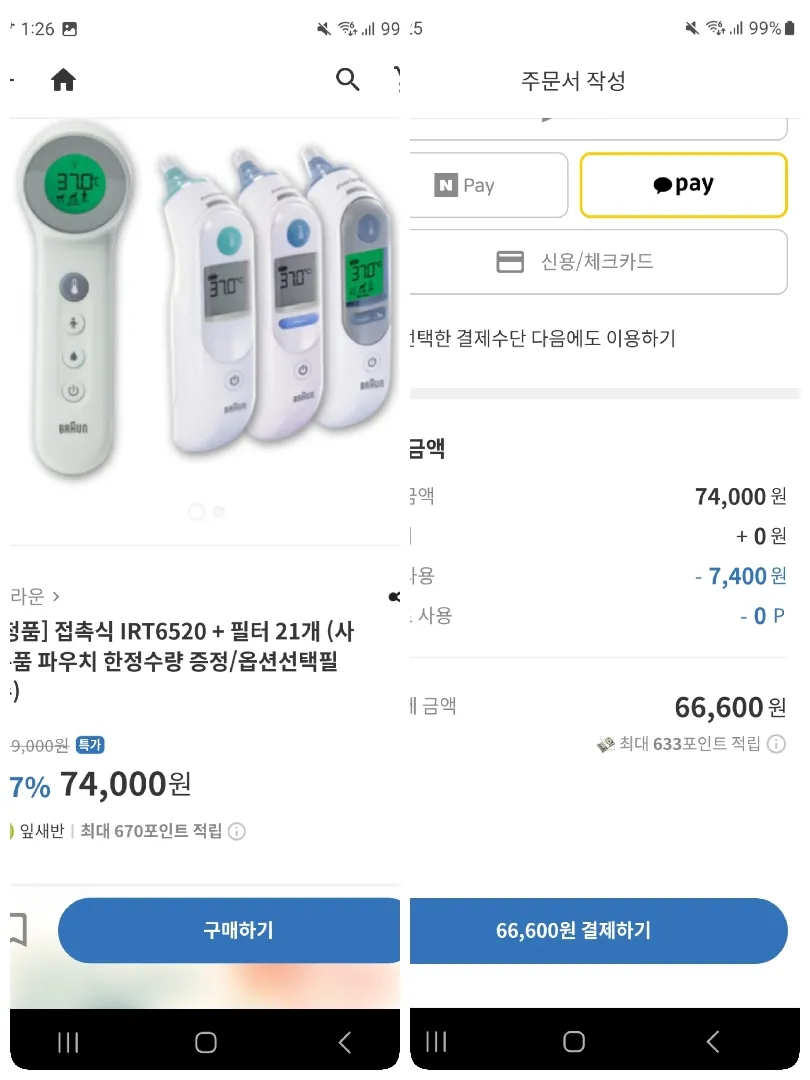Open points info beside 633포인트 적립
The image size is (810, 1080).
point(776,744)
